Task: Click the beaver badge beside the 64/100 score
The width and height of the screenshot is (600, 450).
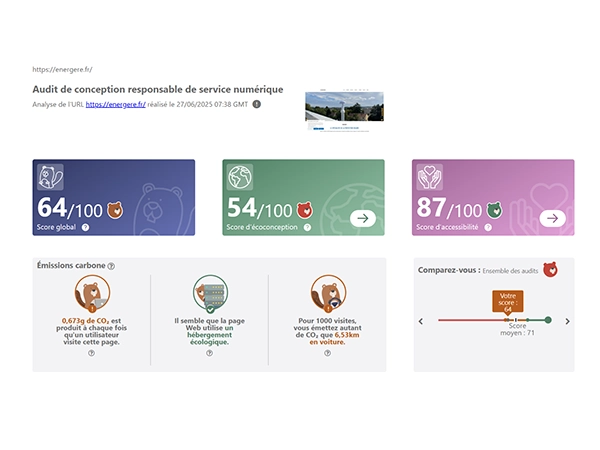Action: 114,210
